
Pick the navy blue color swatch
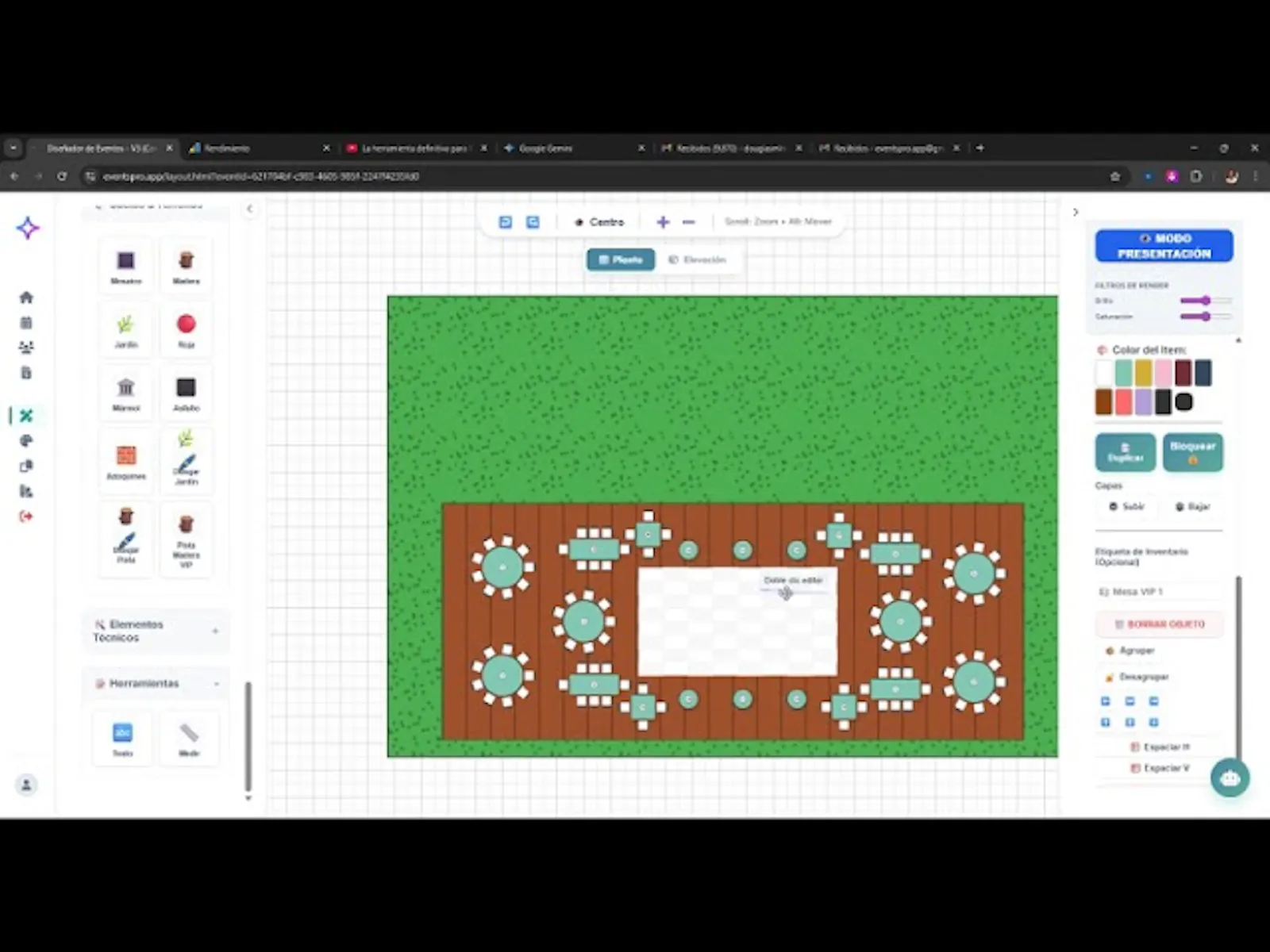(x=1203, y=373)
